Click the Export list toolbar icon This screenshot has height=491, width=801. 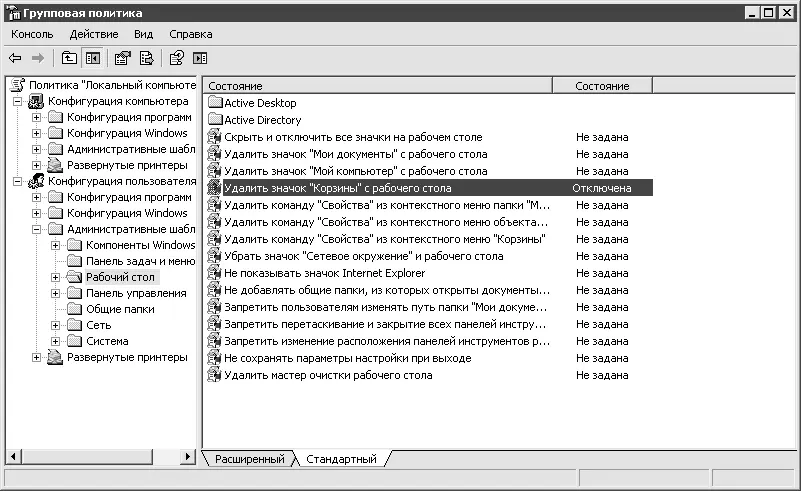(x=146, y=58)
